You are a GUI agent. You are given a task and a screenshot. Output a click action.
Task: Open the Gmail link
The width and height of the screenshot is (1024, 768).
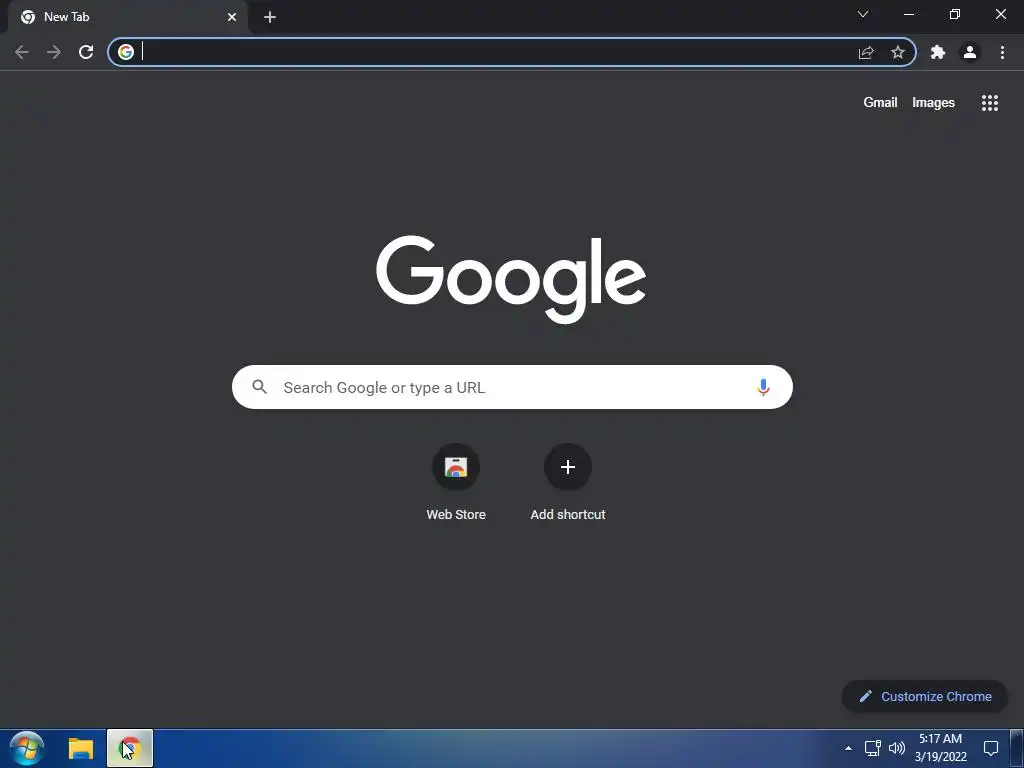click(880, 103)
